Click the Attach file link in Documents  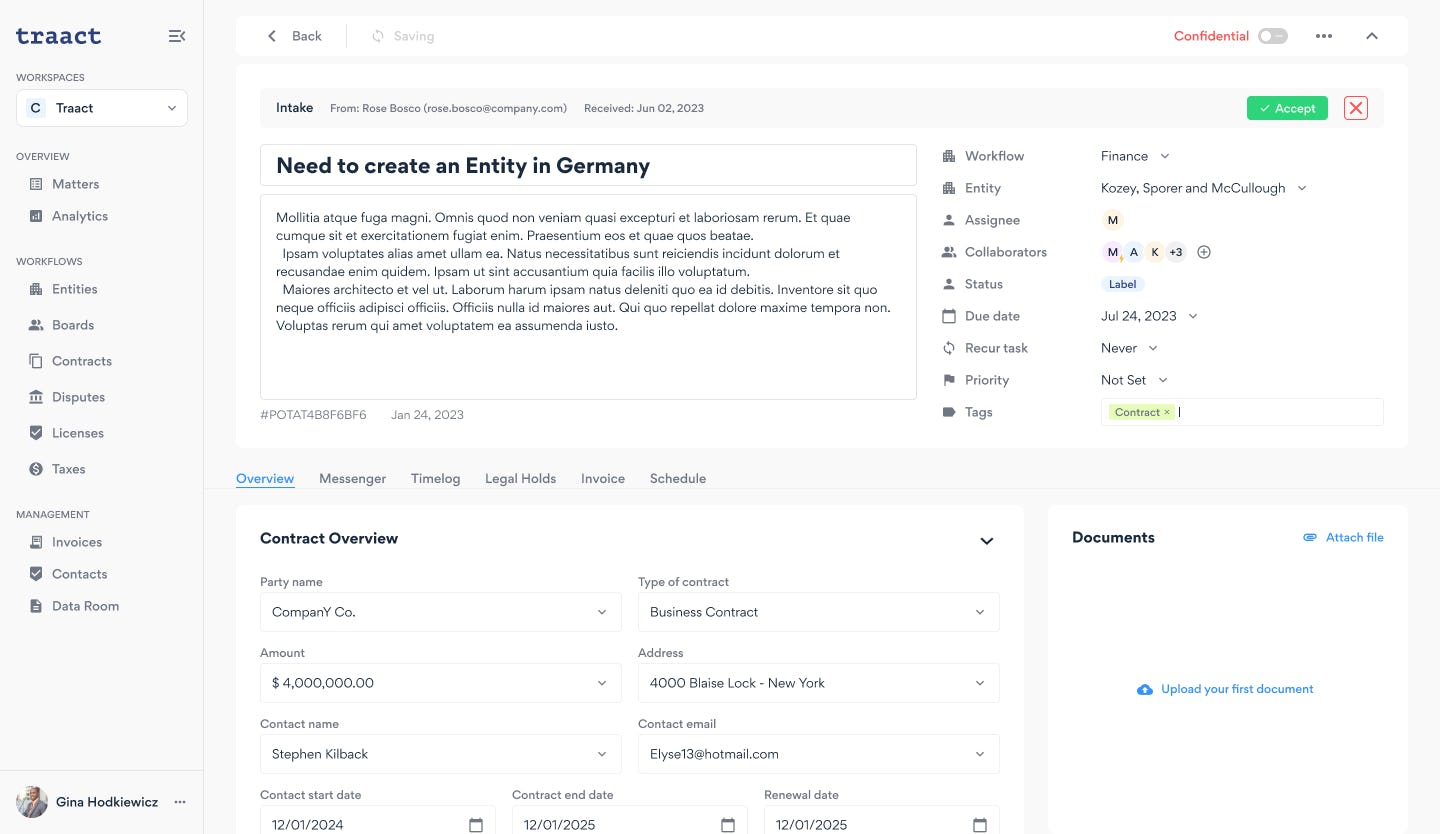coord(1354,537)
